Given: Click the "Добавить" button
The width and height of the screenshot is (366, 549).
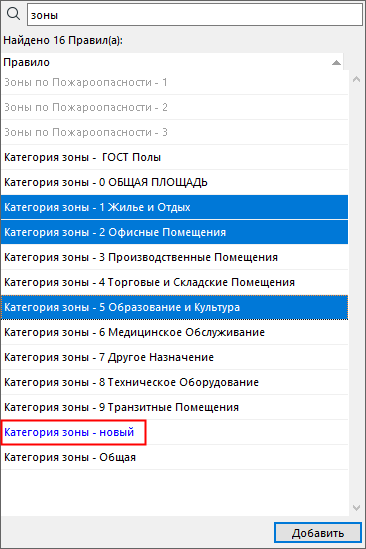Looking at the screenshot, I should (318, 533).
